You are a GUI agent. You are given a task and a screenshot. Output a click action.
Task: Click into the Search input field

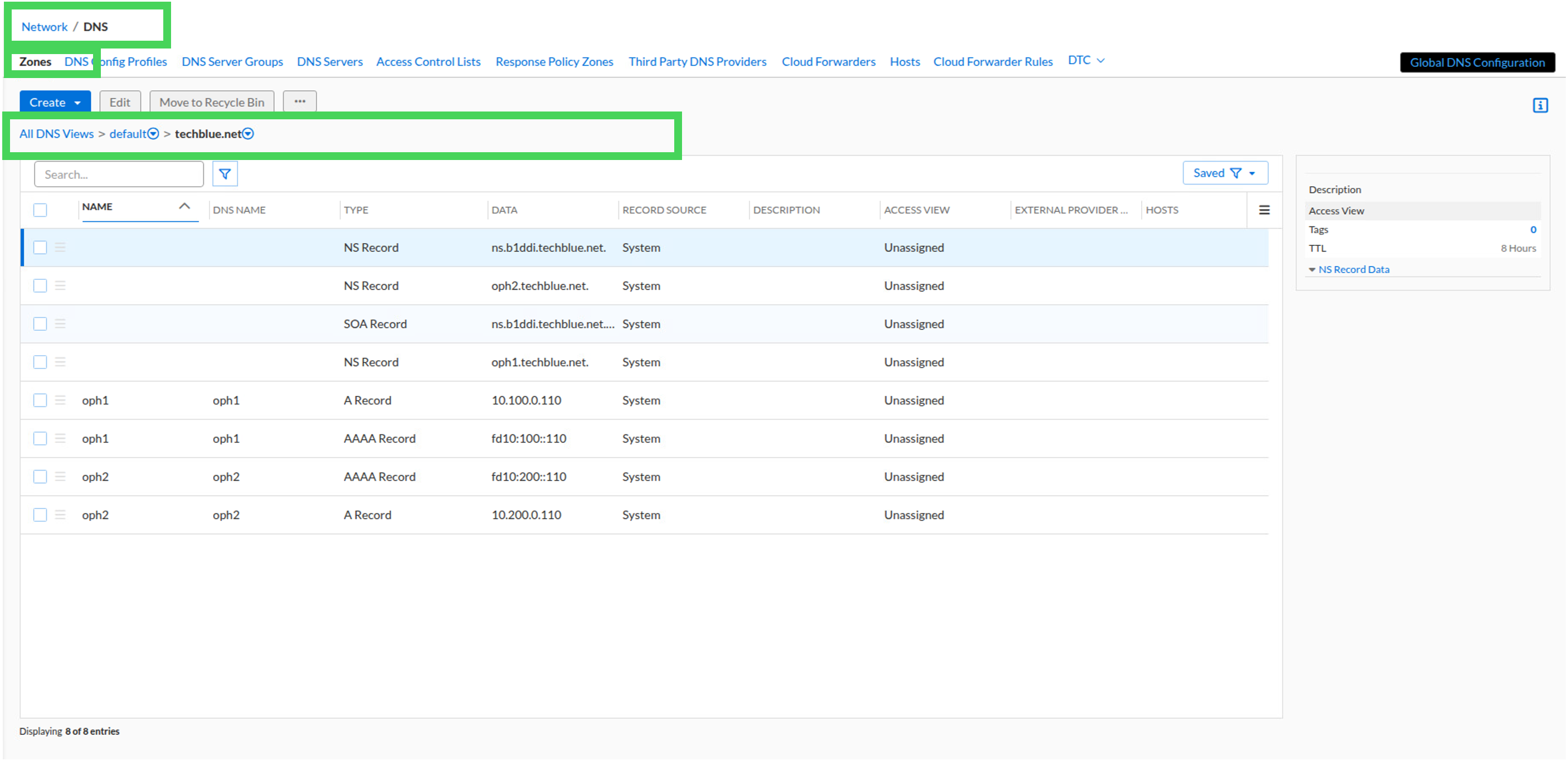pos(119,174)
